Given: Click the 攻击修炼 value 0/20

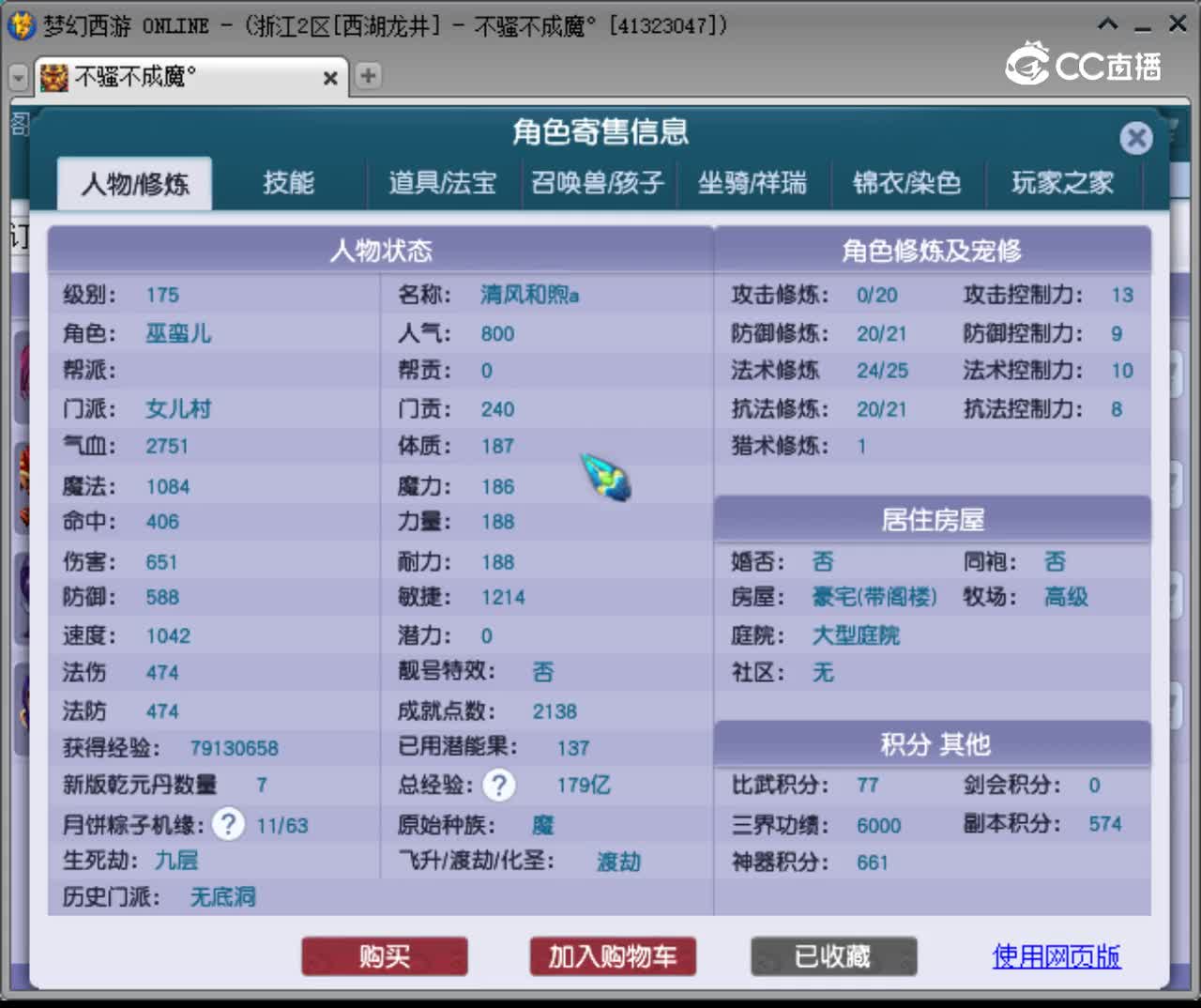Looking at the screenshot, I should (876, 295).
